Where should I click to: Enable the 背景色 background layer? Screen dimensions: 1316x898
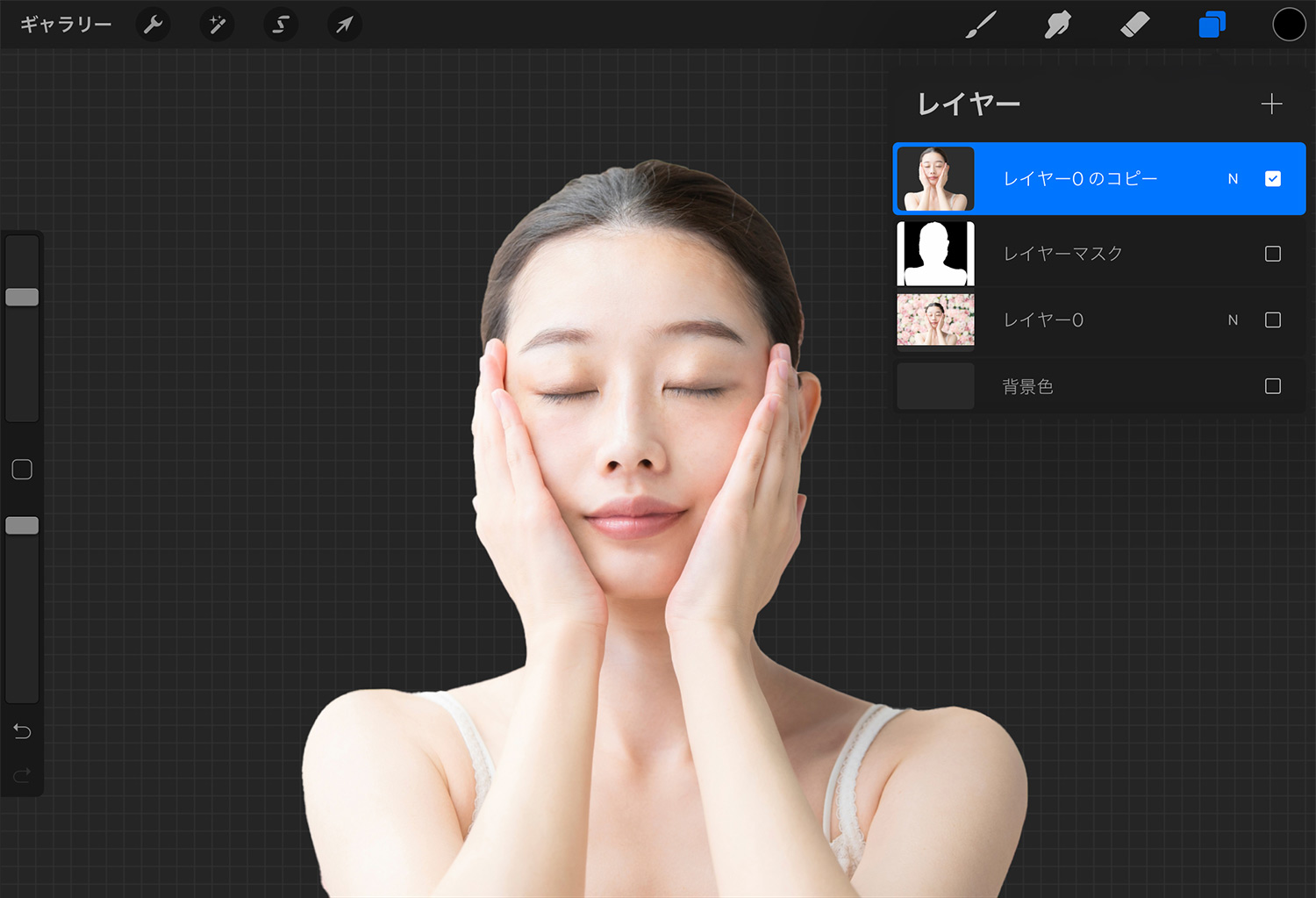coord(1273,386)
